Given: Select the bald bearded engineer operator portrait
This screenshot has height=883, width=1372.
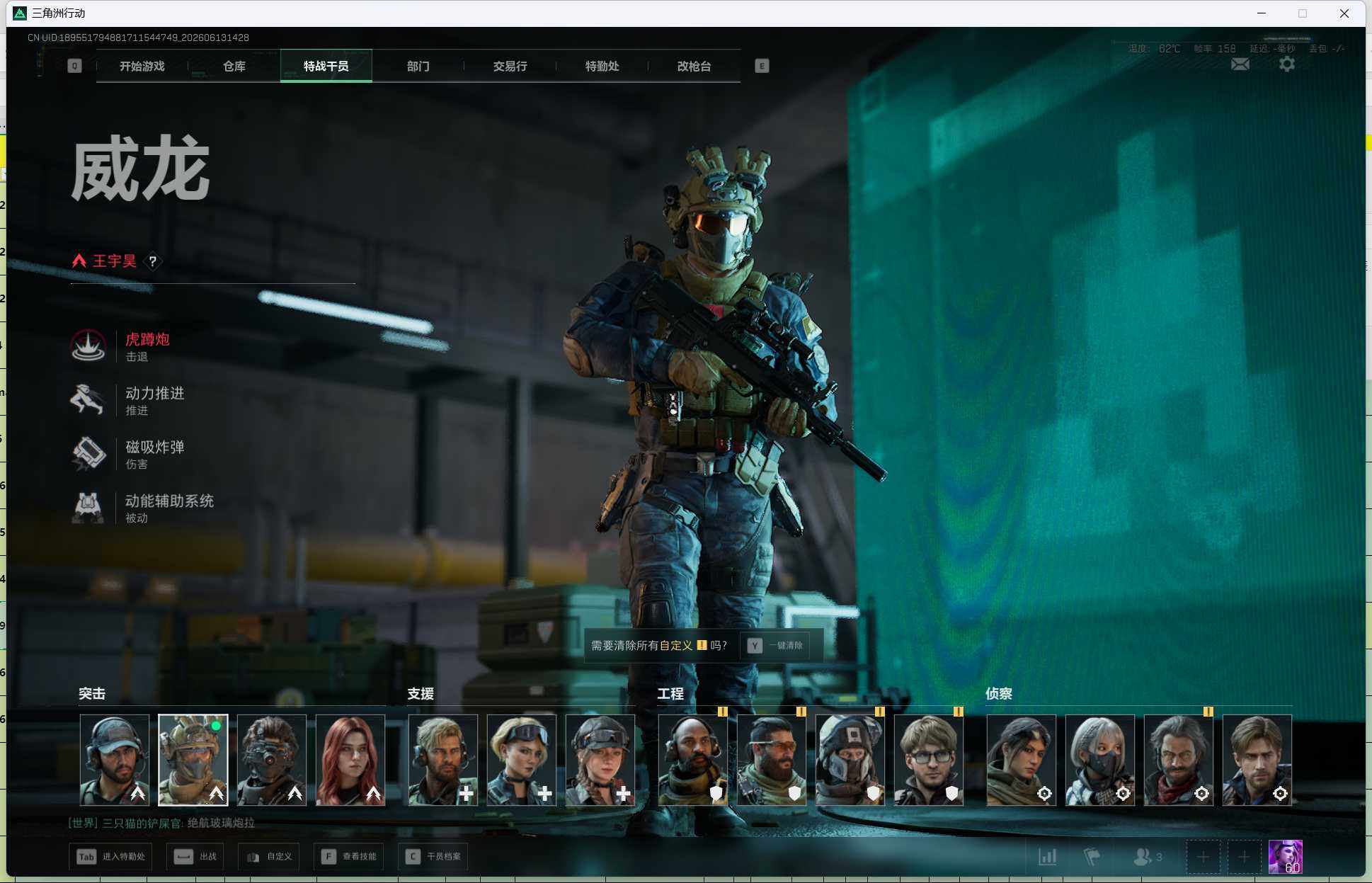Looking at the screenshot, I should click(693, 760).
